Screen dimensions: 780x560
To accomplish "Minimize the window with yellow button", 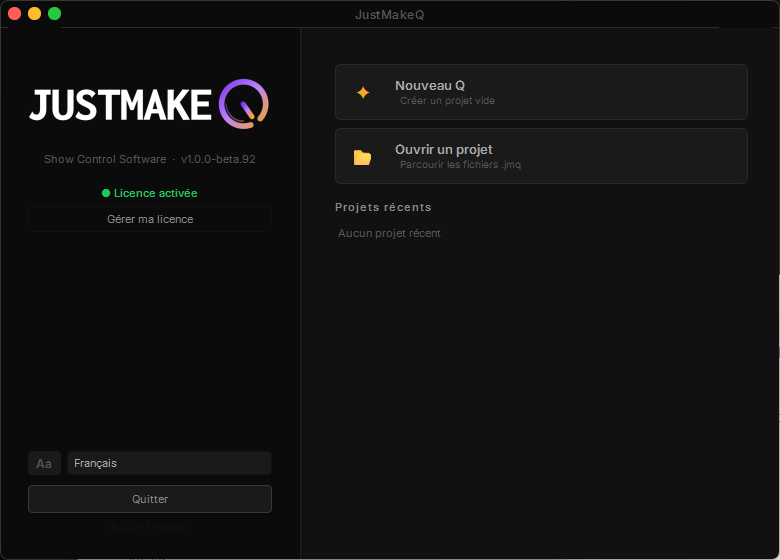I will 34,14.
